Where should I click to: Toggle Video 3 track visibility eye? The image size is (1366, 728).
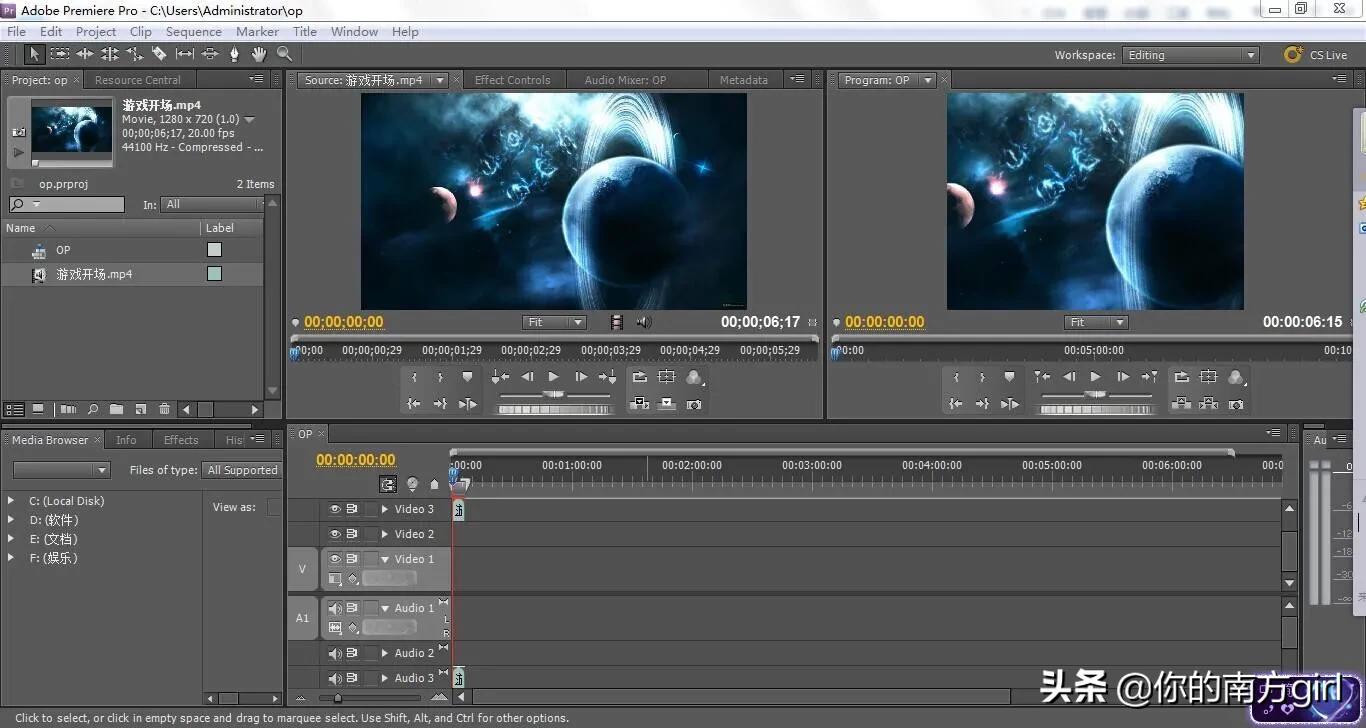click(x=335, y=509)
